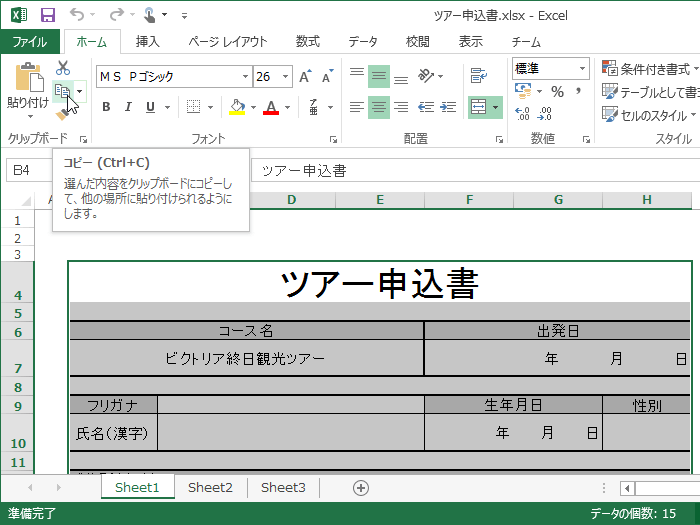This screenshot has width=700, height=525.
Task: Toggle Italic formatting
Action: click(128, 107)
